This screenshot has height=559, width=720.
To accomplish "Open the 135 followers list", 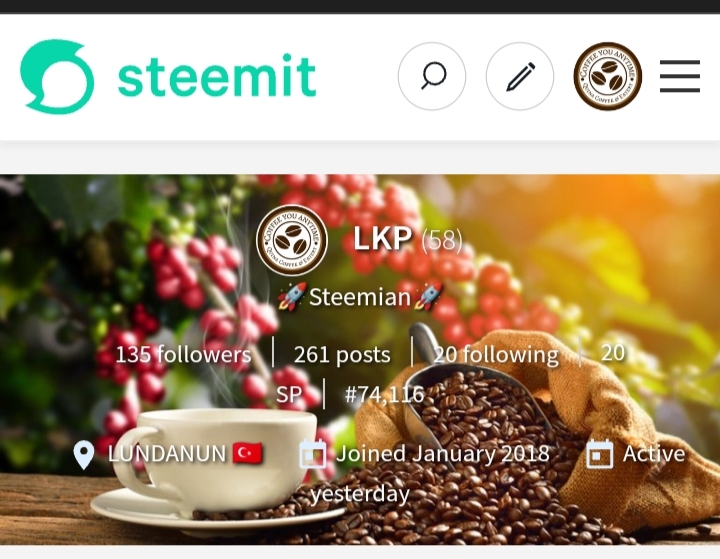I will (x=183, y=355).
